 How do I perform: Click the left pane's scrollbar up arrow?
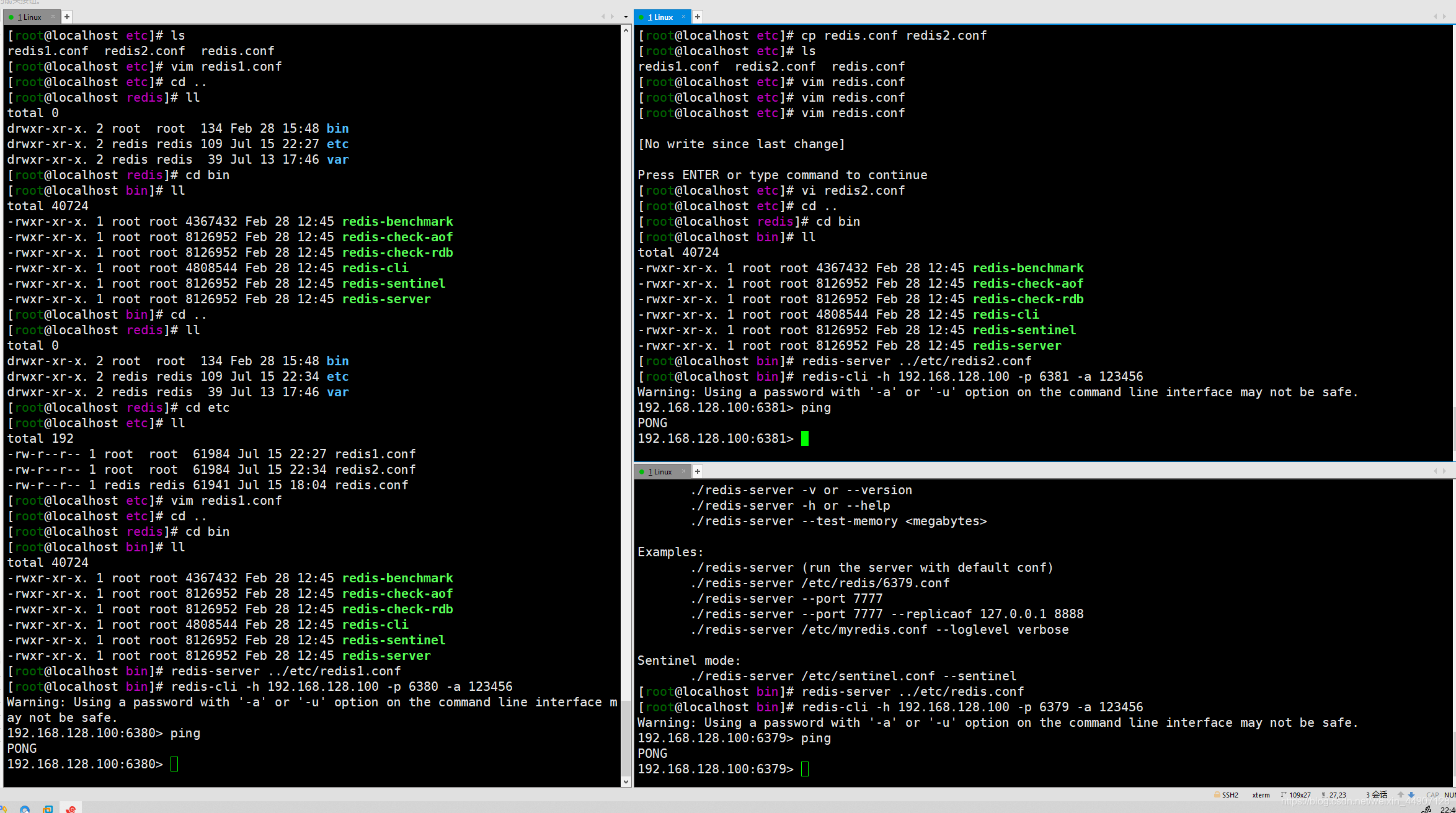coord(626,30)
